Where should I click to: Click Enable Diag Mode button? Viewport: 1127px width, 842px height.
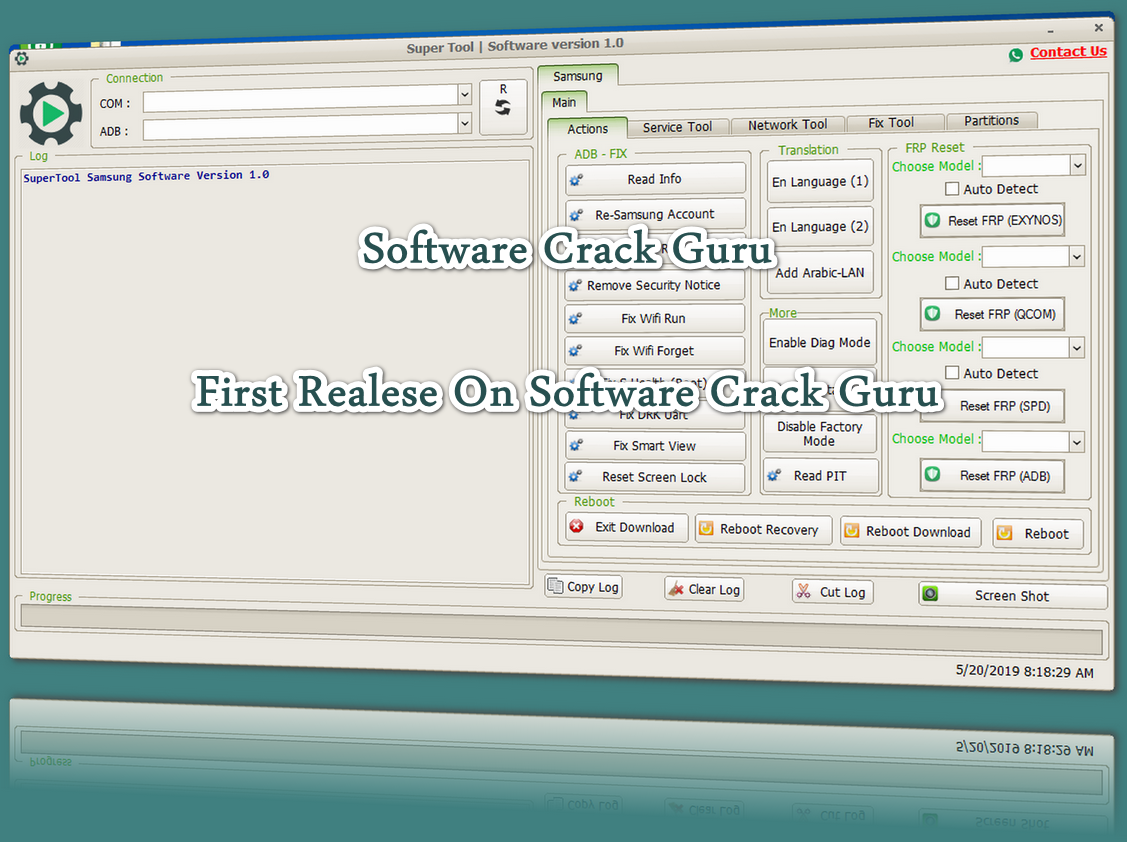coord(820,343)
